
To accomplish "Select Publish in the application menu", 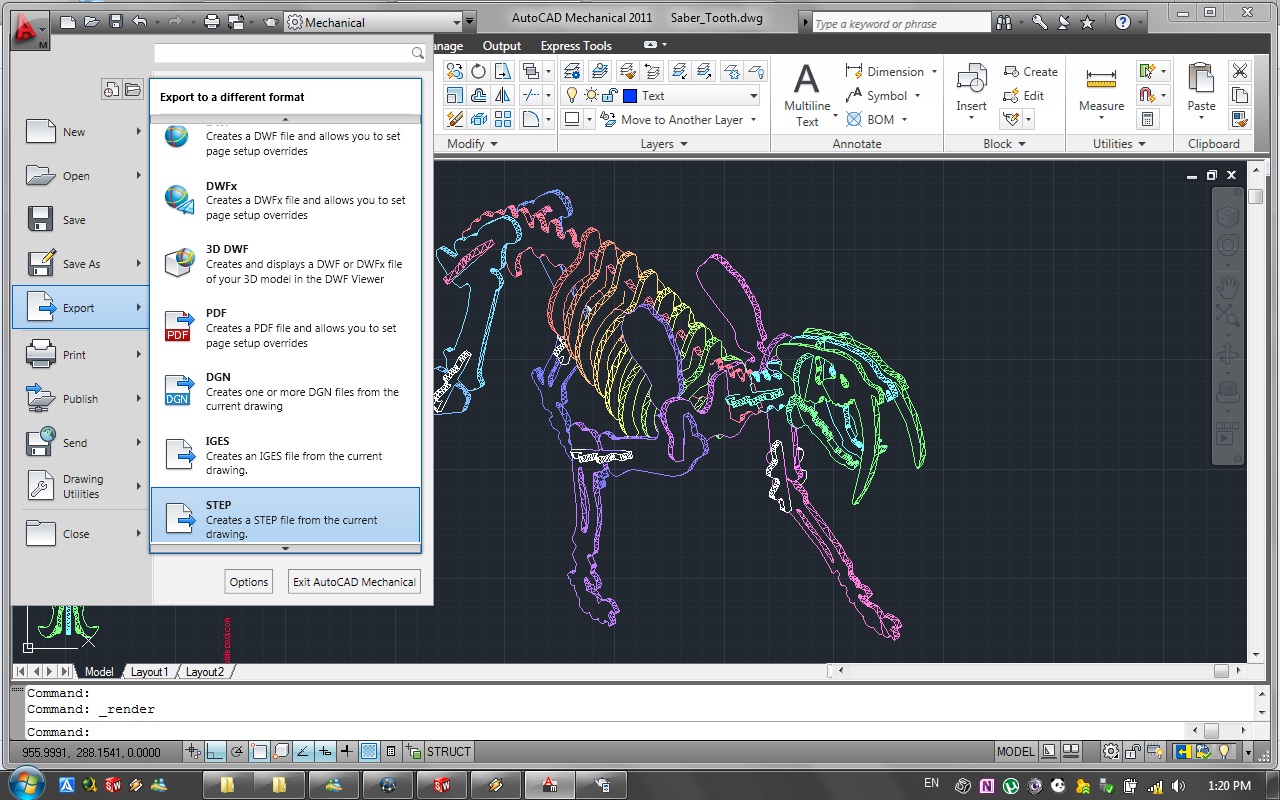I will tap(82, 399).
